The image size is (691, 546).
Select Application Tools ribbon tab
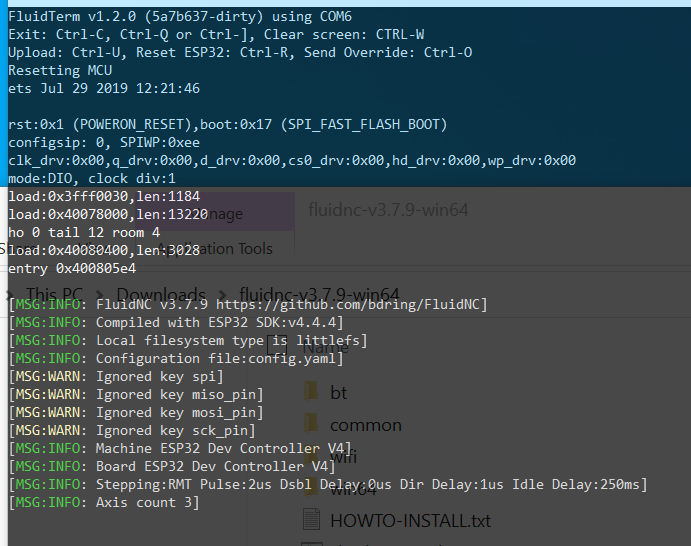(x=215, y=249)
